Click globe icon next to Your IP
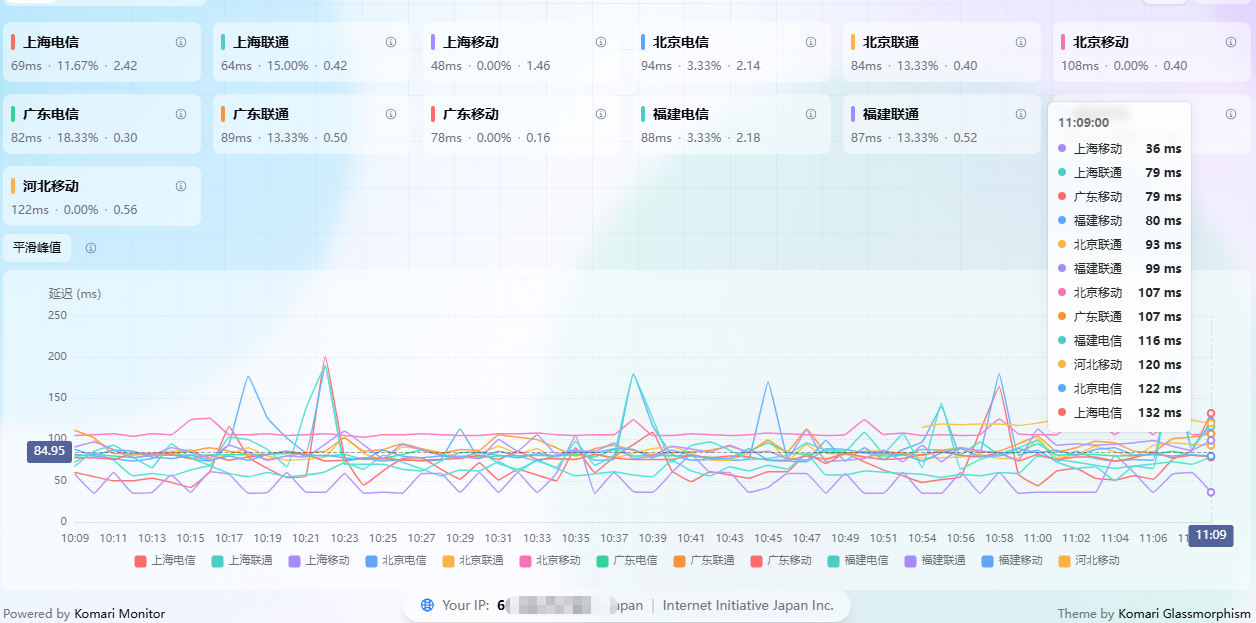The width and height of the screenshot is (1256, 623). [428, 605]
